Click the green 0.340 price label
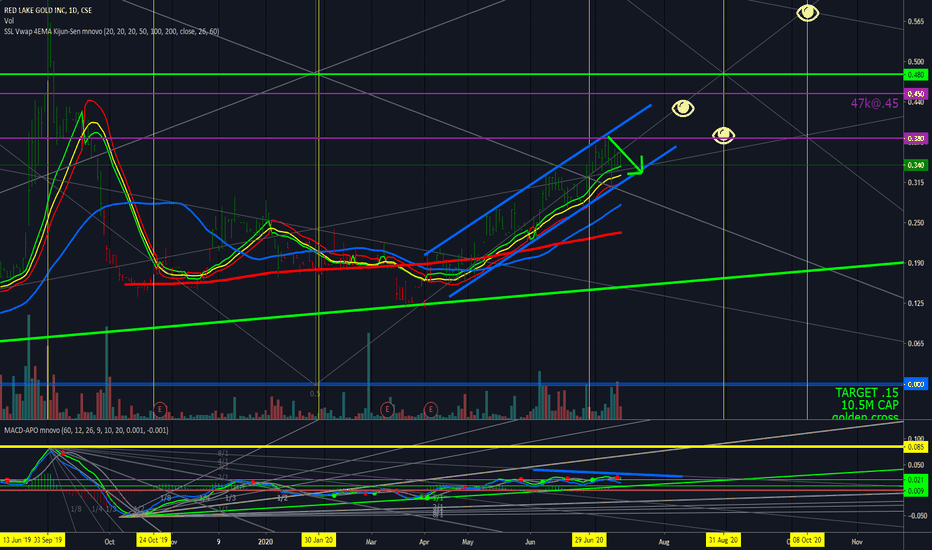 click(915, 165)
